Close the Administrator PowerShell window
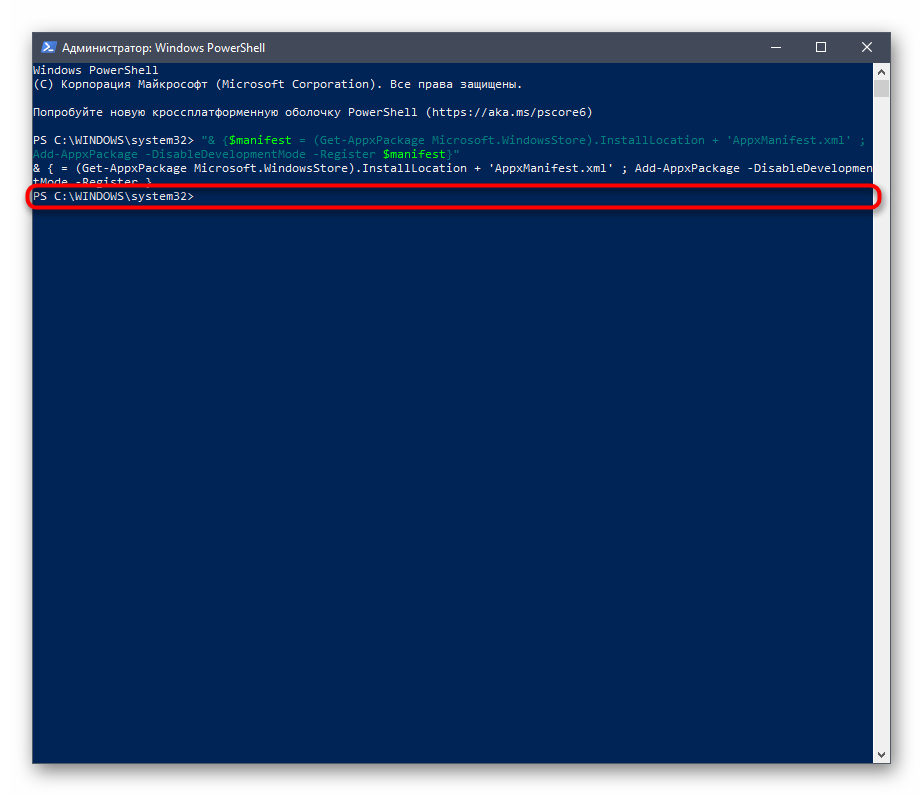 tap(867, 47)
